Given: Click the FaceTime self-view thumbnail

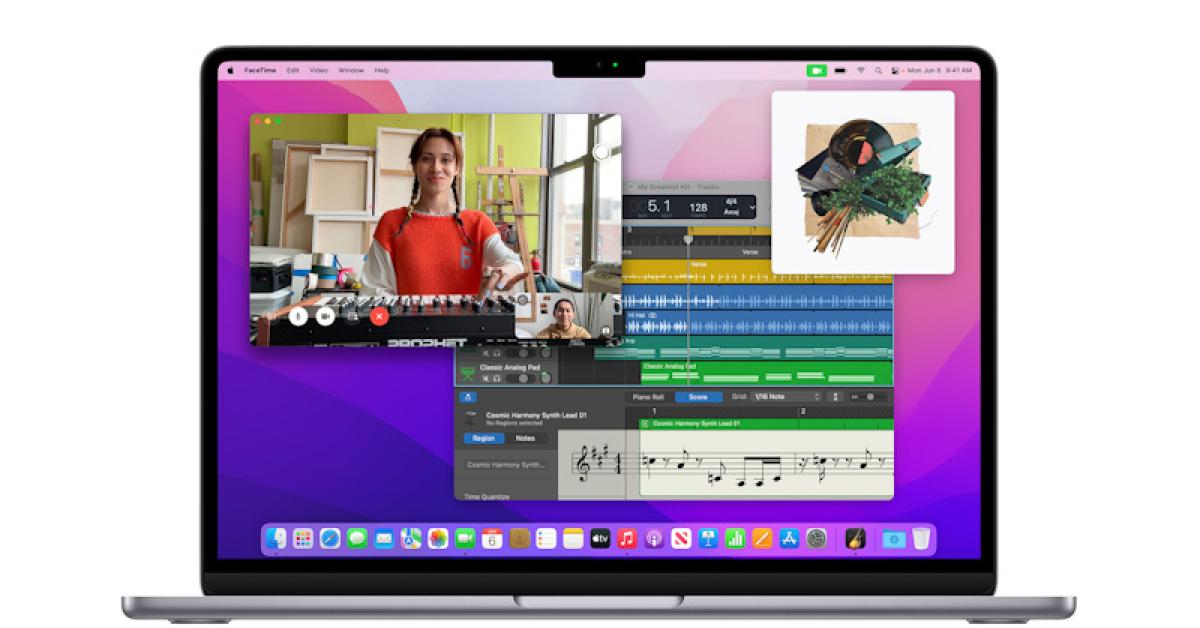Looking at the screenshot, I should pos(564,315).
